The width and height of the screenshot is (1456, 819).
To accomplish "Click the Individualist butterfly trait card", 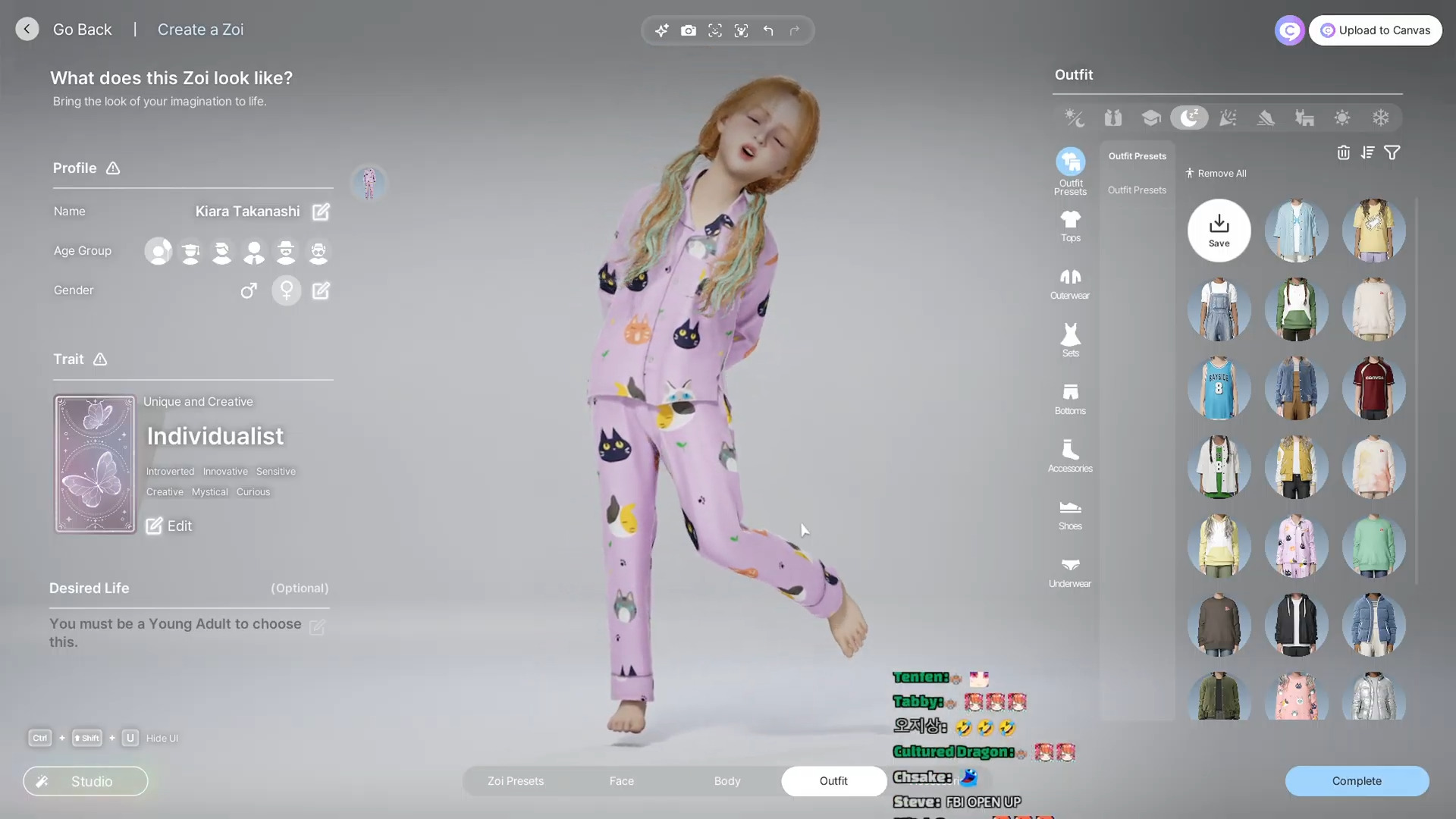I will tap(95, 463).
